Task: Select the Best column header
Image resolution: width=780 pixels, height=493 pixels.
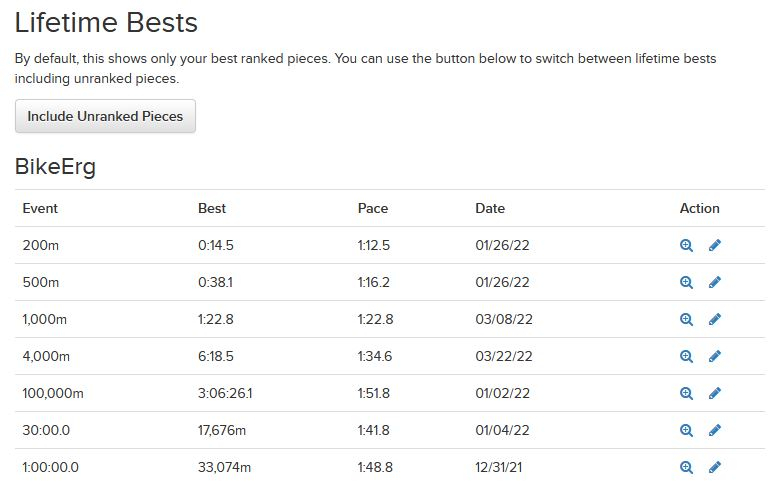Action: tap(212, 208)
